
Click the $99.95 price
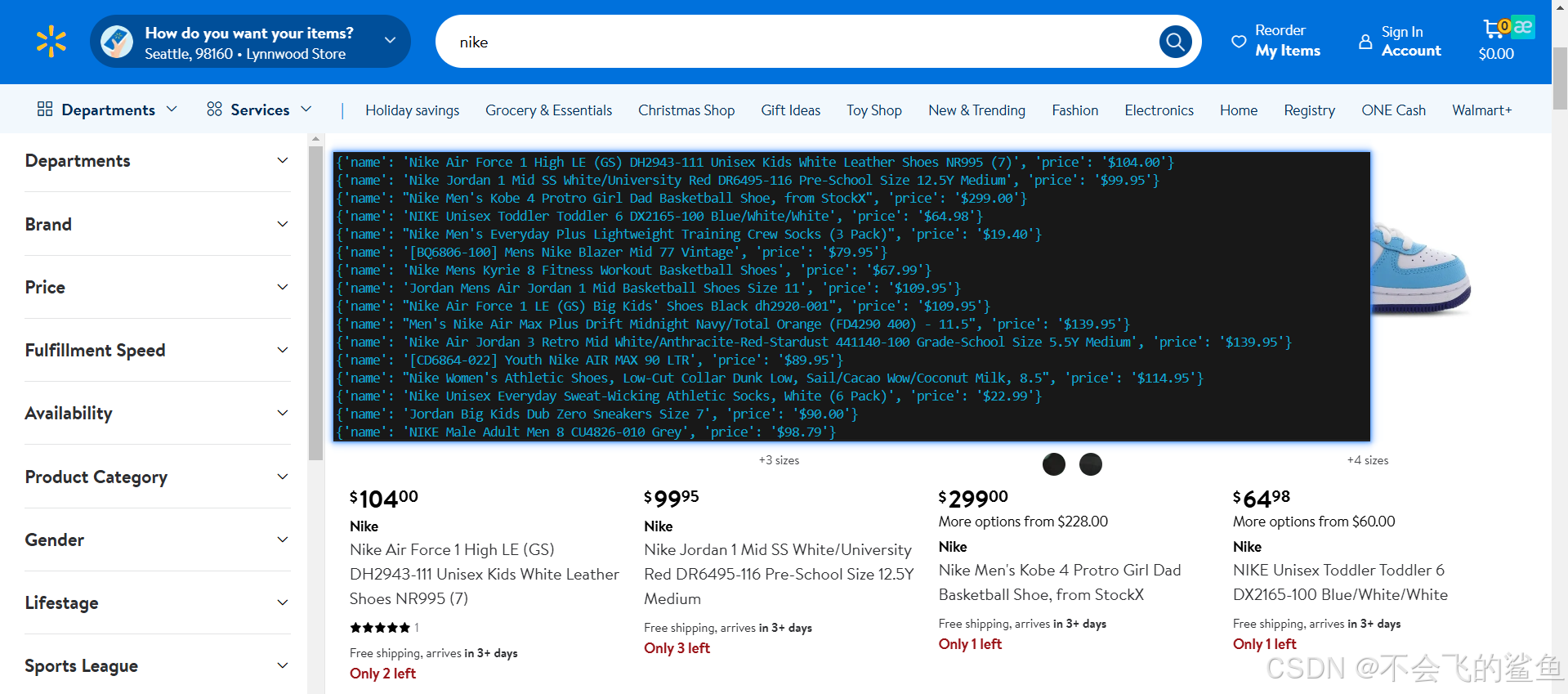(672, 498)
